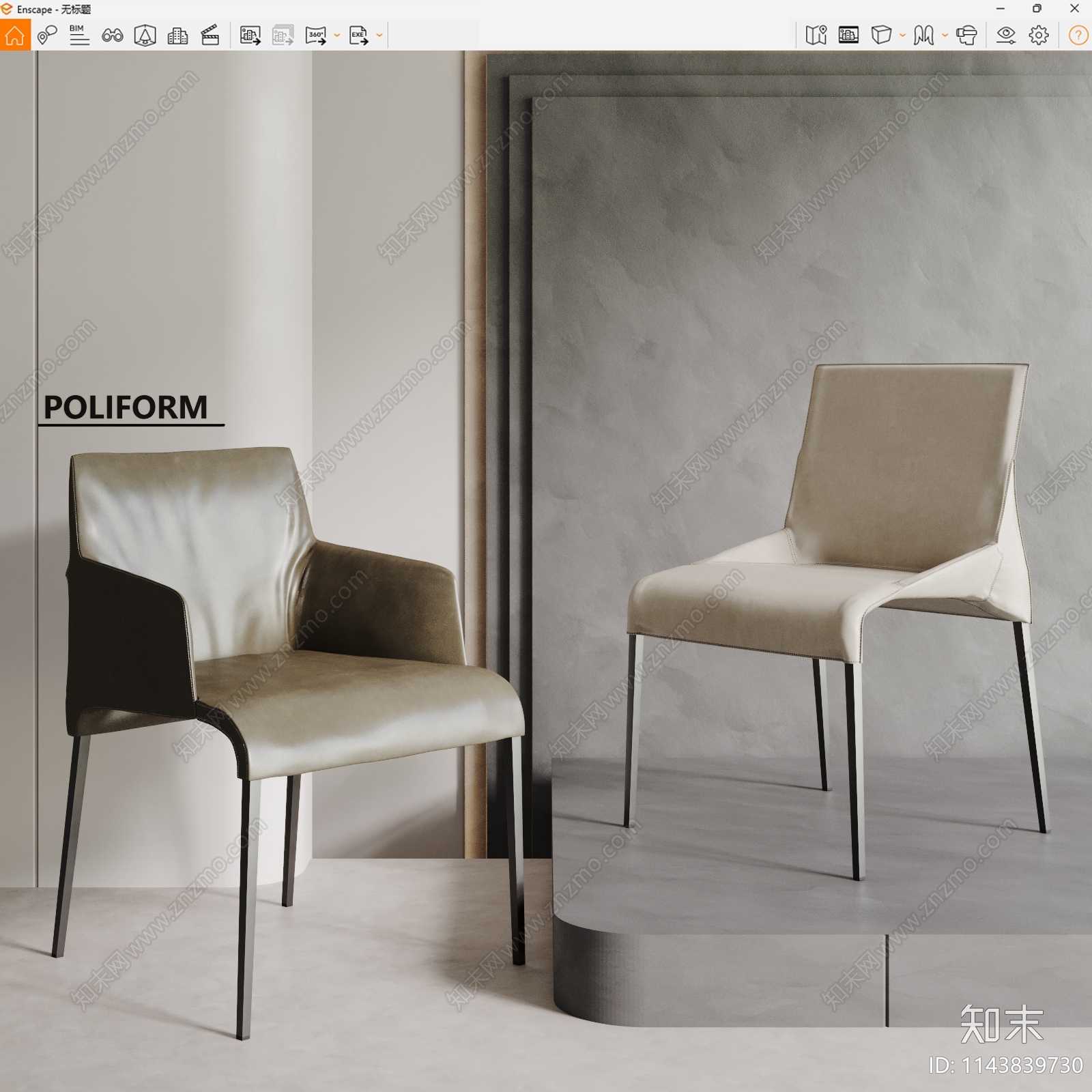The image size is (1092, 1092).
Task: Click the orange Home button
Action: coord(15,35)
